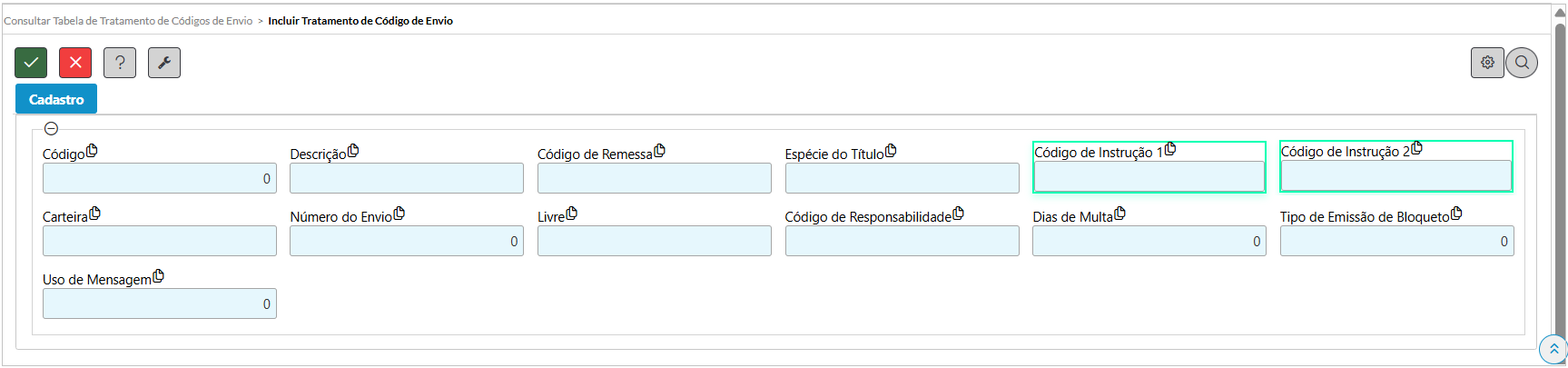Click the magnifier search icon

tap(1522, 63)
